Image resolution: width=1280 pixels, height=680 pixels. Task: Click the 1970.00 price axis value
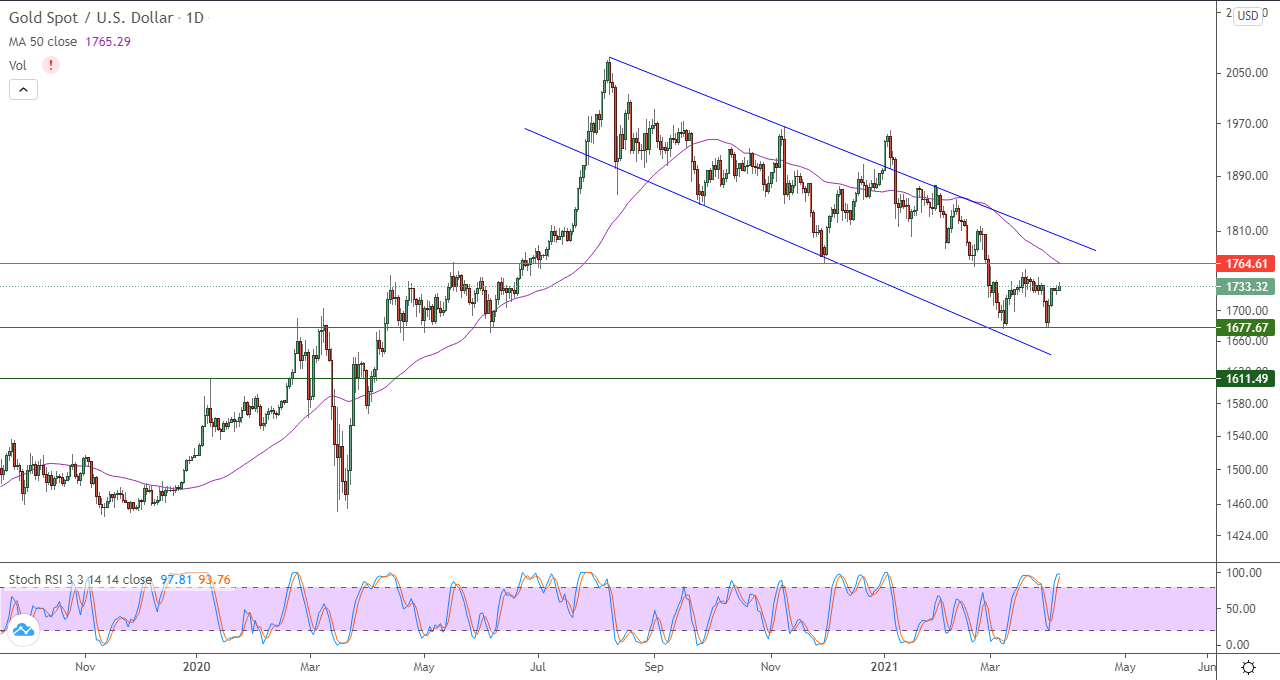tap(1246, 124)
